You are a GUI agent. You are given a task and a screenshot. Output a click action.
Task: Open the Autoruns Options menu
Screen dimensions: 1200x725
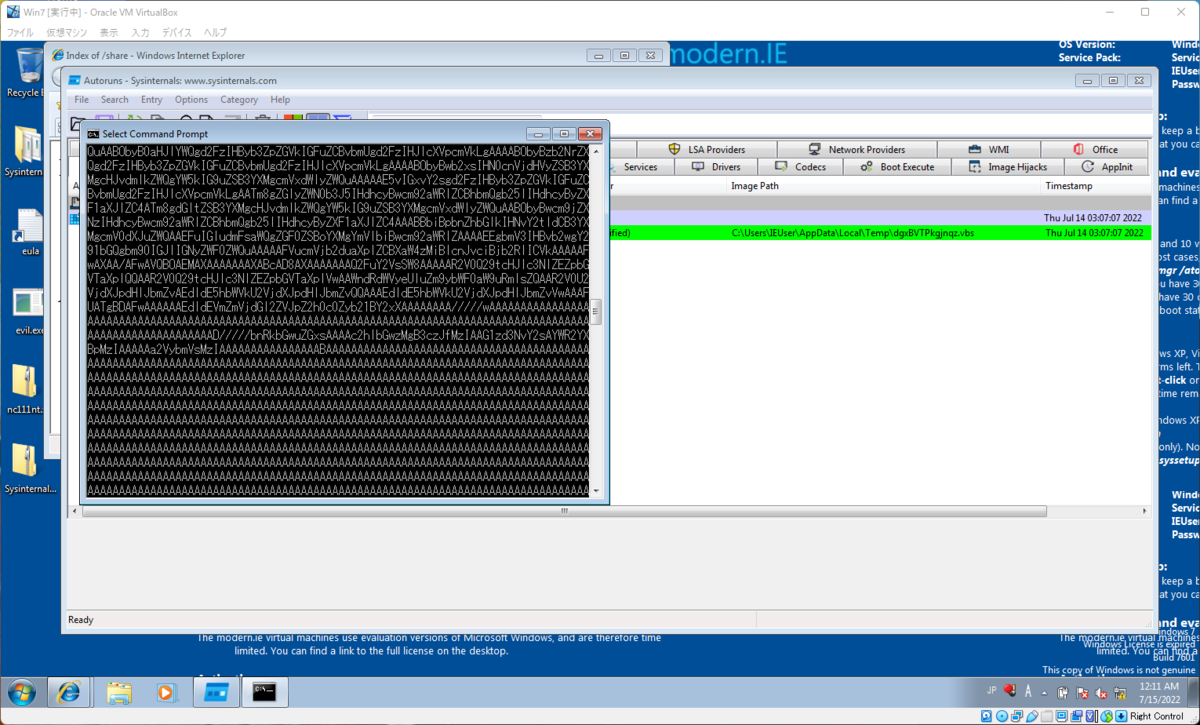(191, 100)
